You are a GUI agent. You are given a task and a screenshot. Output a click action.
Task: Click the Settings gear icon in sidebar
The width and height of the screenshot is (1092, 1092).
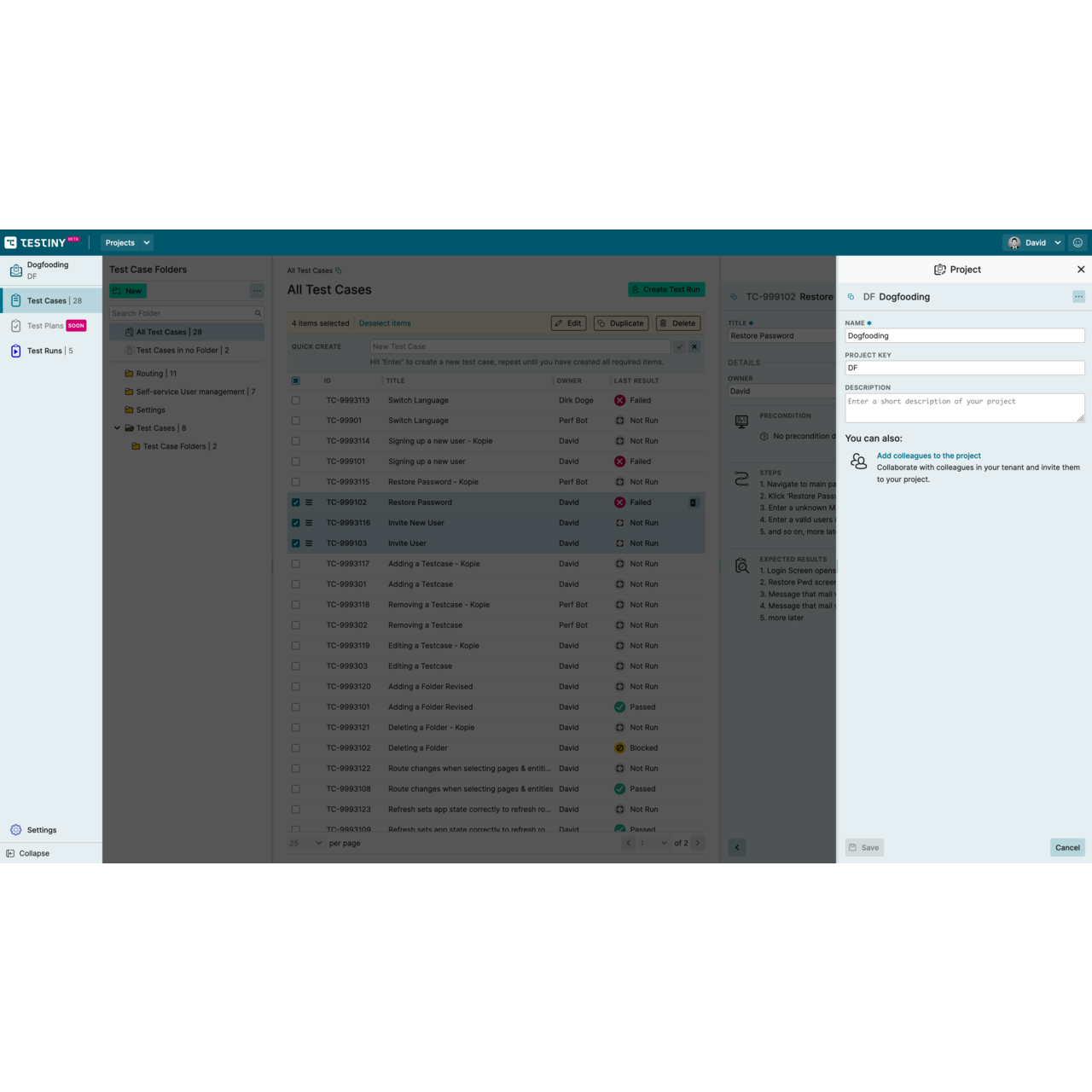coord(15,830)
